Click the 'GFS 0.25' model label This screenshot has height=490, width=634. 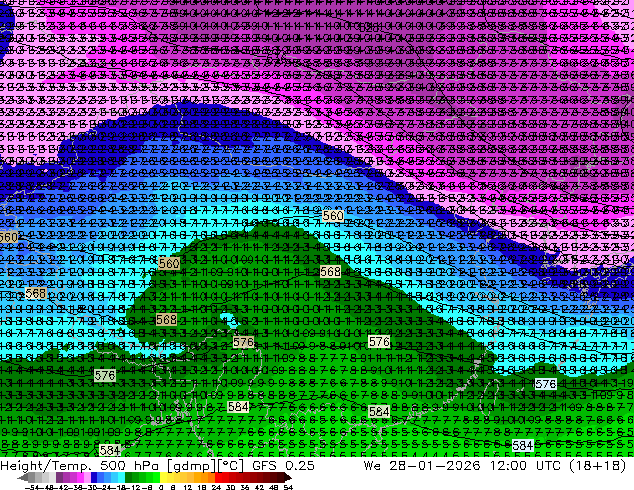(283, 466)
